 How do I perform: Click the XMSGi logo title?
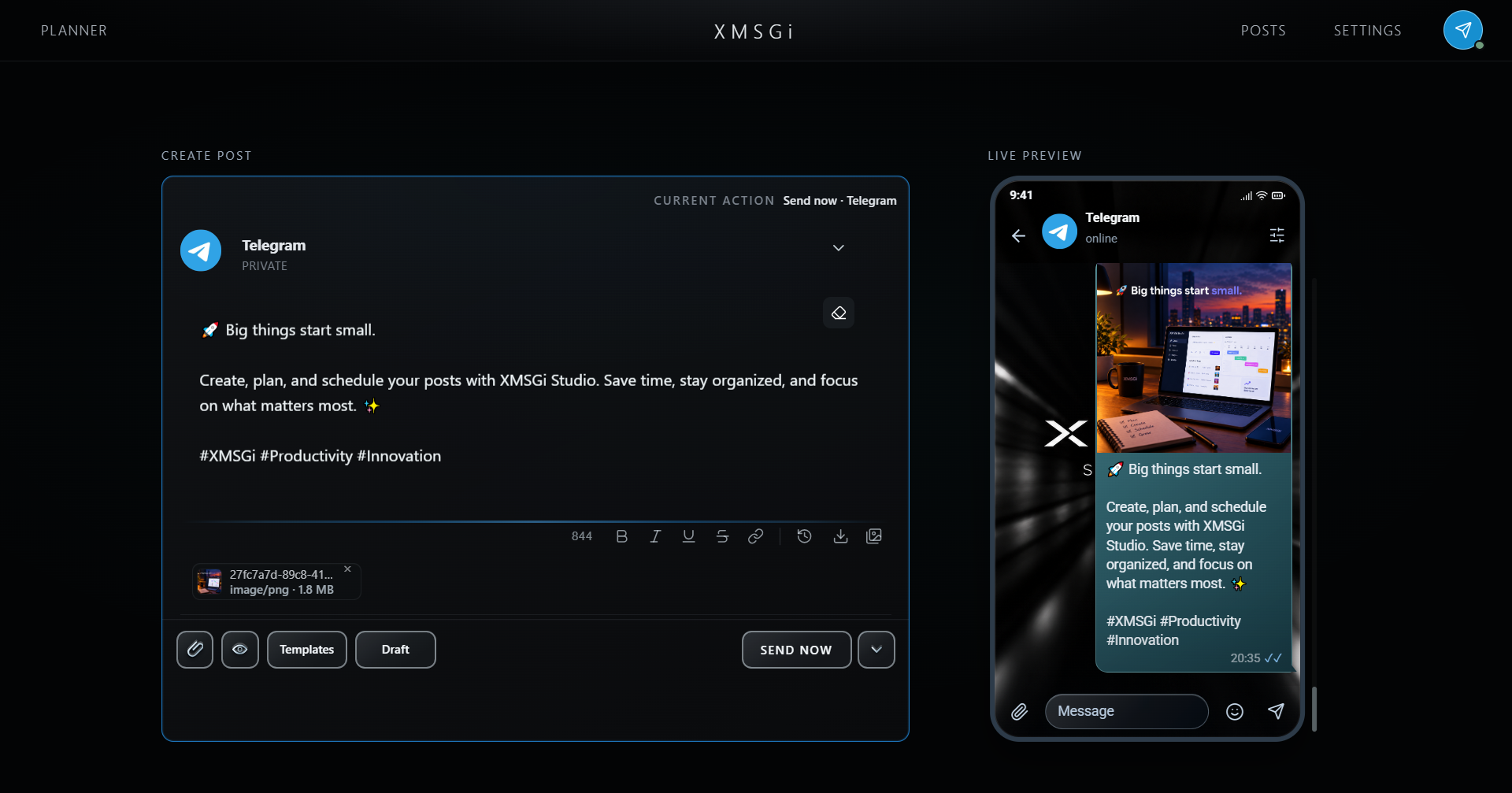pyautogui.click(x=754, y=31)
